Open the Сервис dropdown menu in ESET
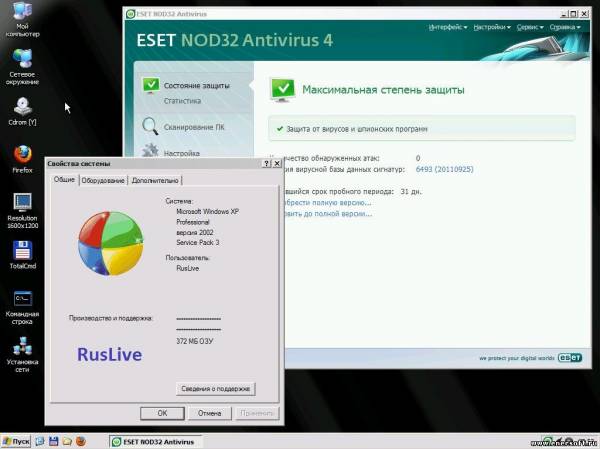 [530, 27]
